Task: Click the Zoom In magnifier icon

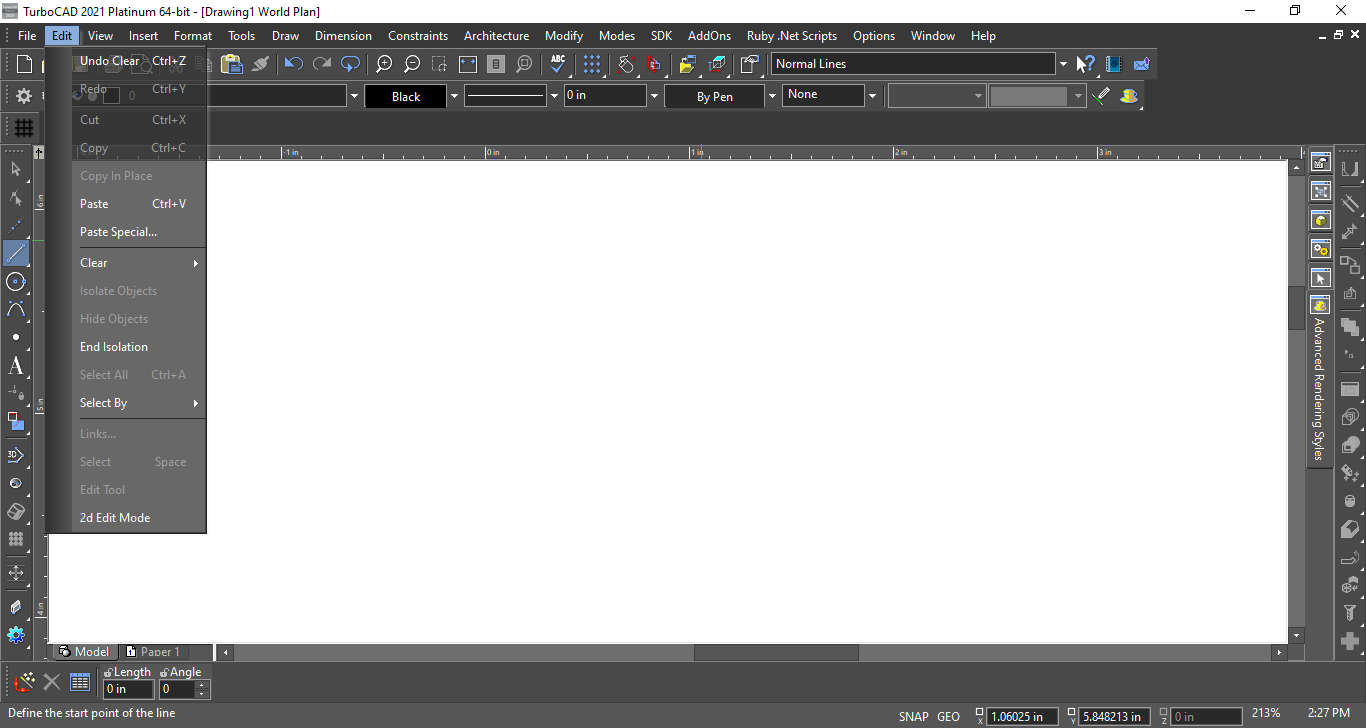Action: (x=383, y=64)
